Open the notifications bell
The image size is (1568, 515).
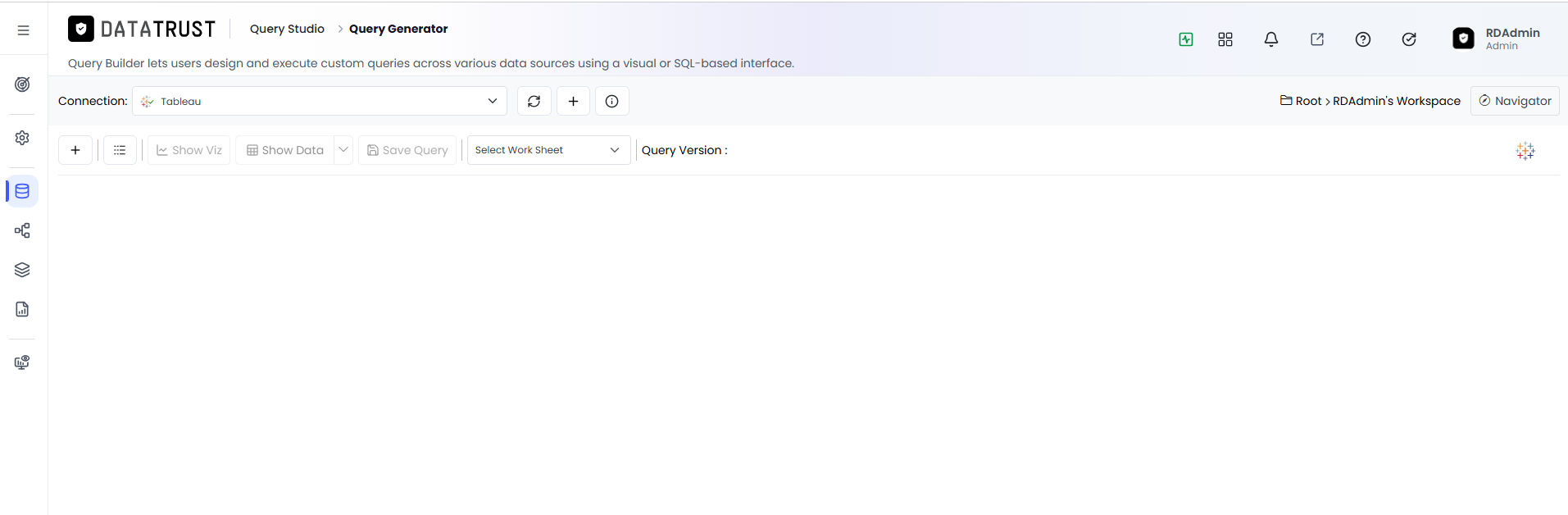(x=1271, y=39)
